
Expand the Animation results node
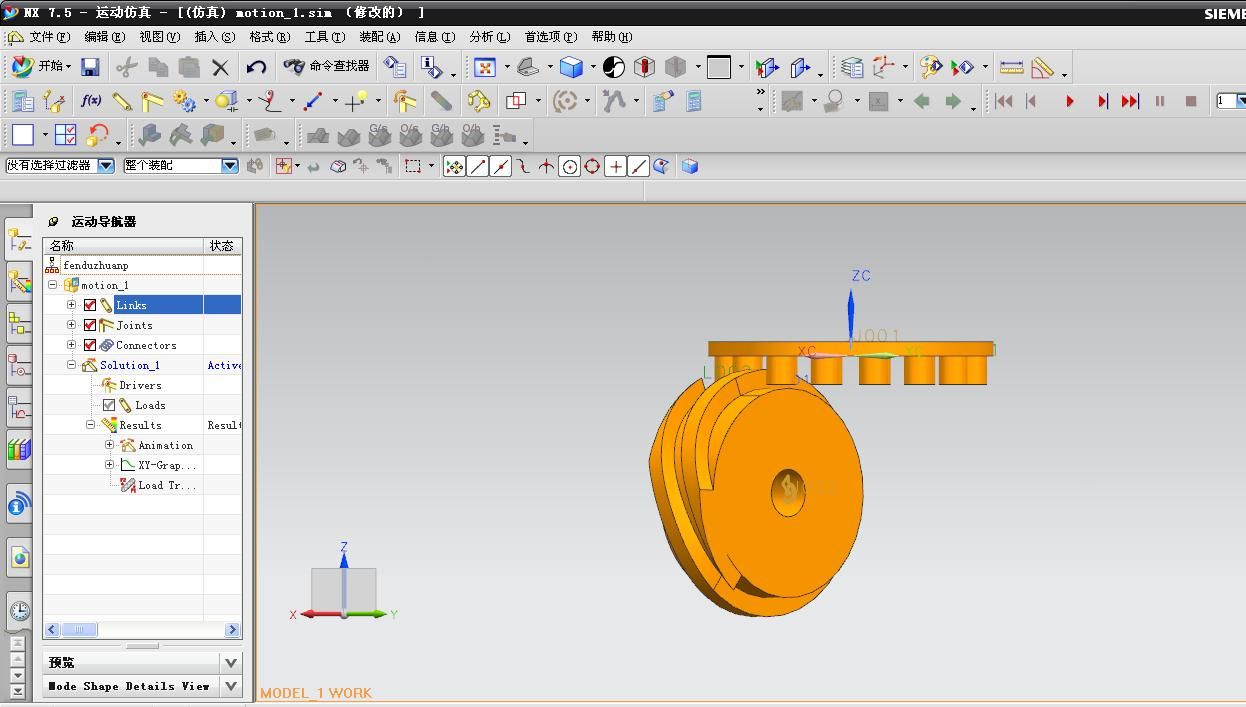coord(109,445)
